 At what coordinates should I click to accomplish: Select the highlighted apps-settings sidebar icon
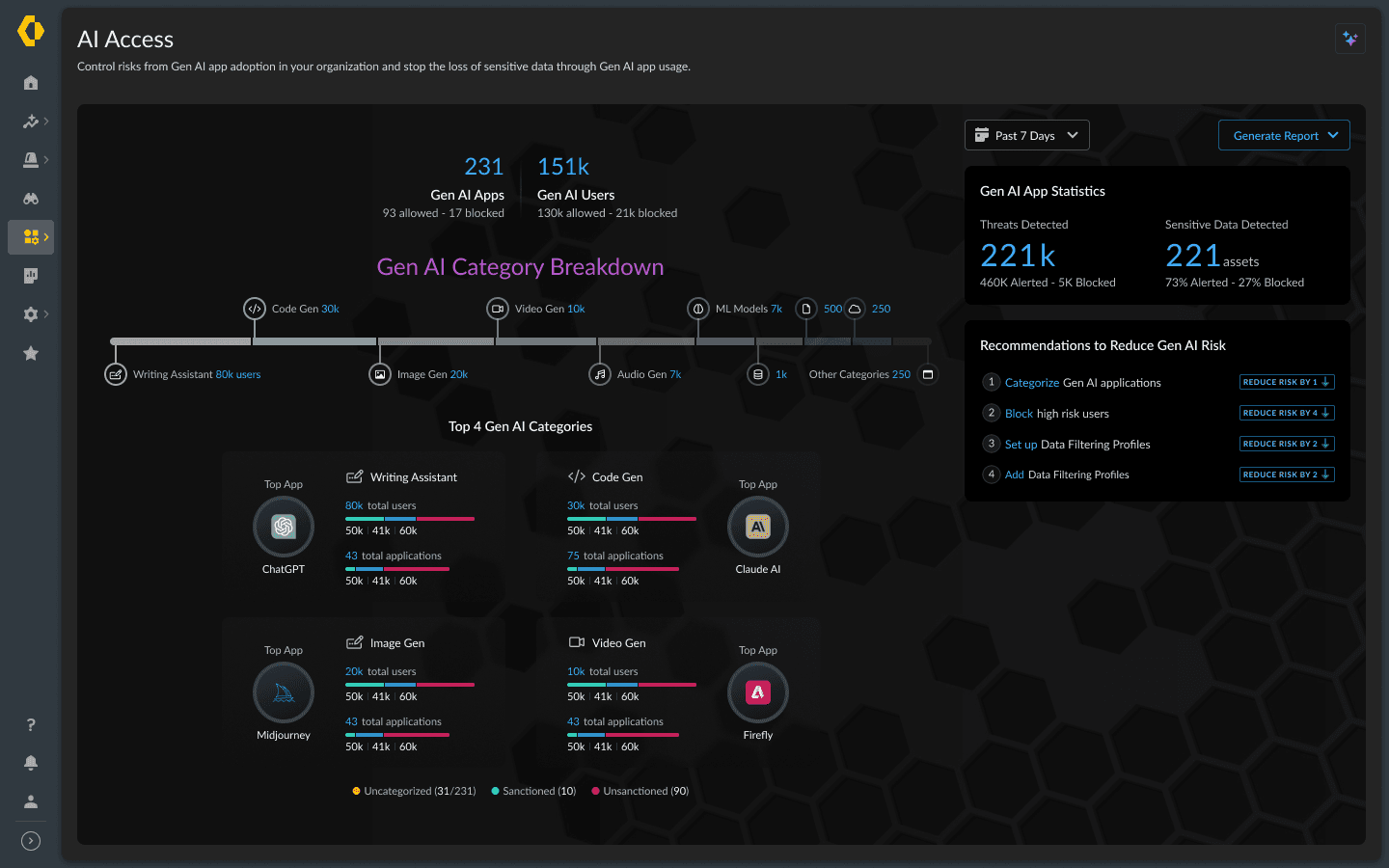(31, 237)
